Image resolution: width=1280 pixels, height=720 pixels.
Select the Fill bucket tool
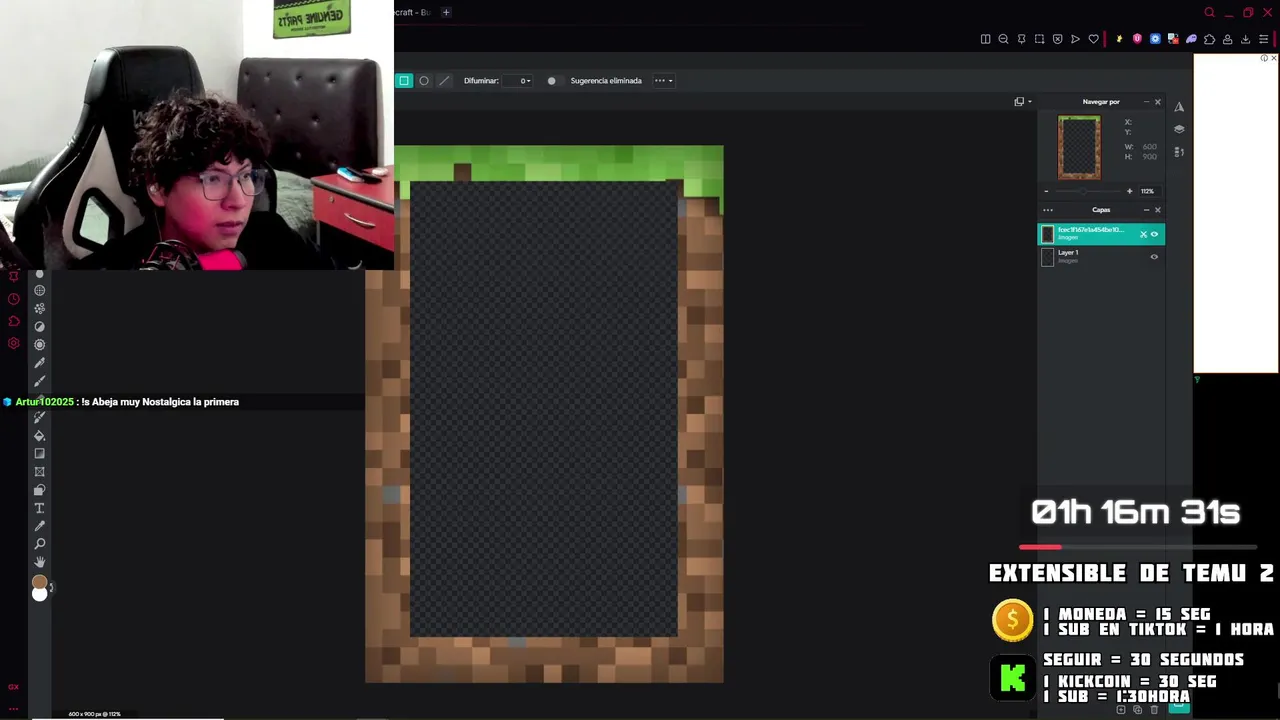40,436
